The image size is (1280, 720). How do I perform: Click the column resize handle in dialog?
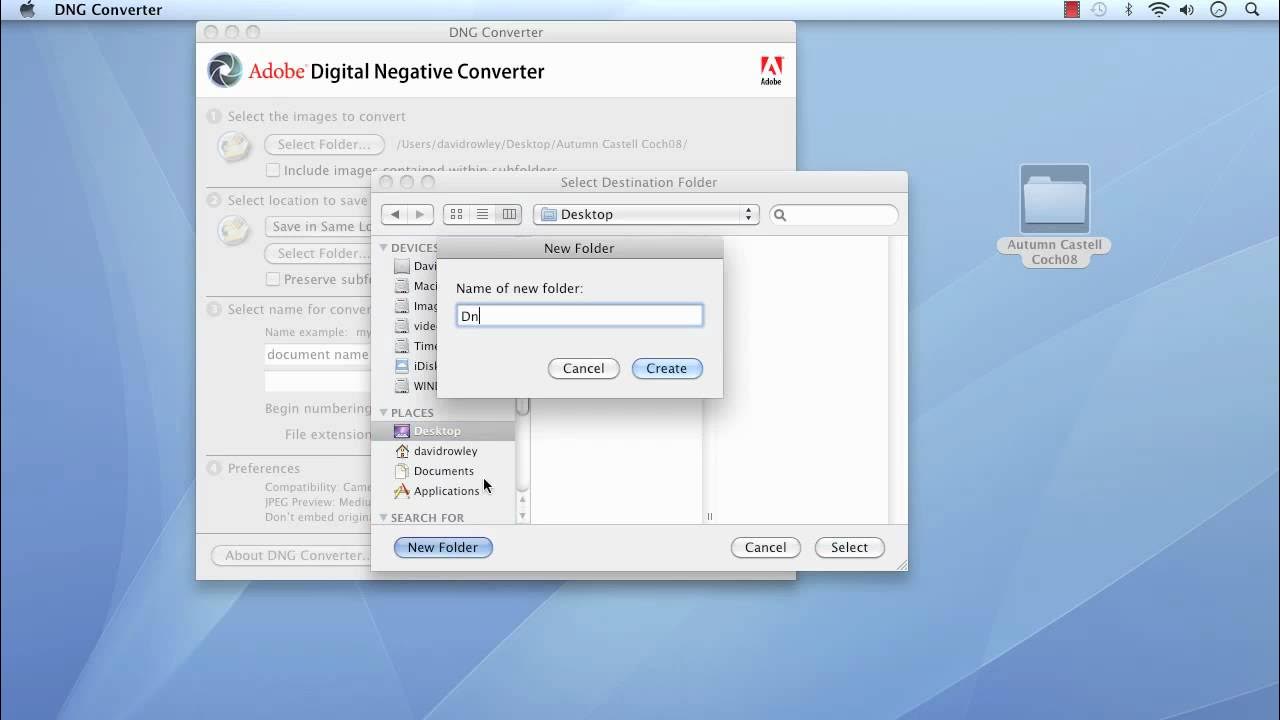tap(710, 517)
